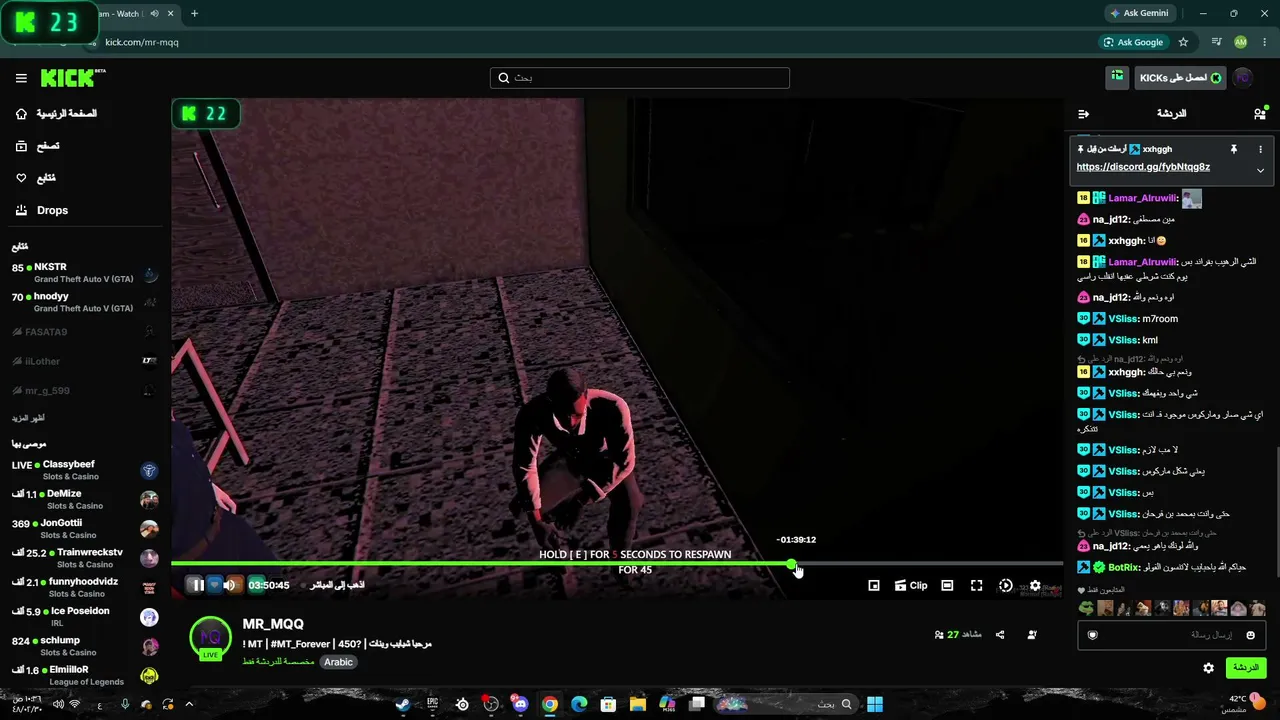
Task: Click the Ask Gemini button in Chrome
Action: click(x=1139, y=13)
